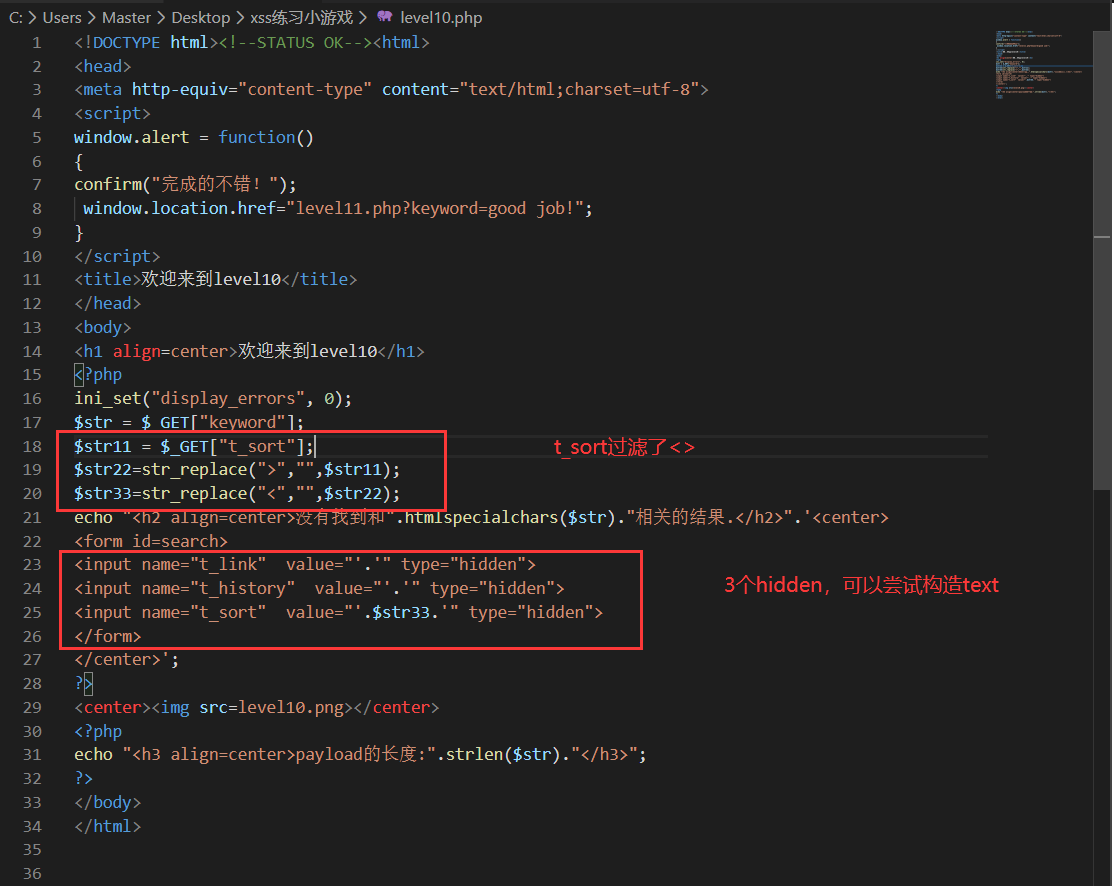Click '<form id=search>' on line 22
Image resolution: width=1114 pixels, height=886 pixels.
pos(151,541)
